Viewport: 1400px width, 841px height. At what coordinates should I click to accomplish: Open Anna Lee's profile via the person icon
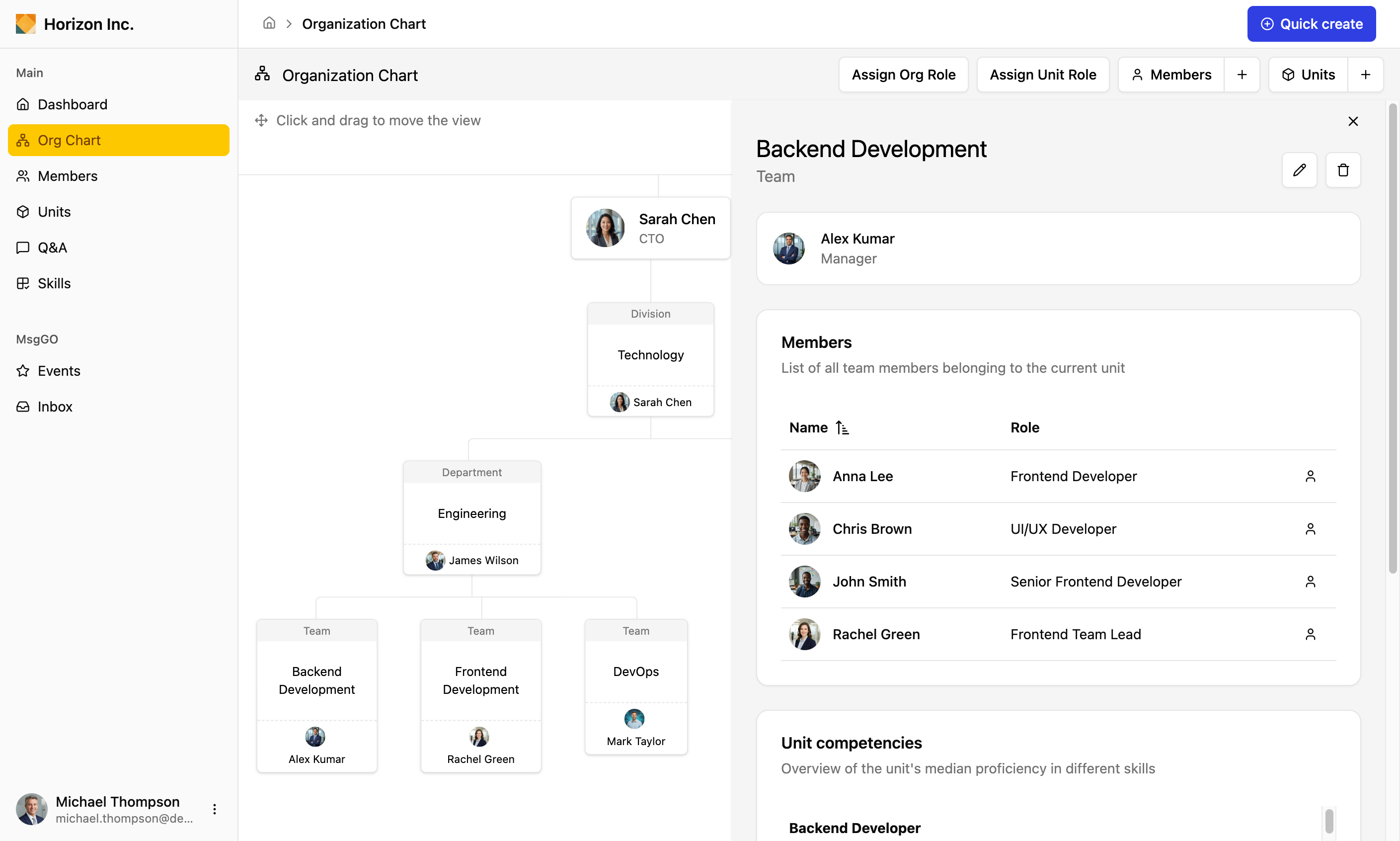(1310, 476)
